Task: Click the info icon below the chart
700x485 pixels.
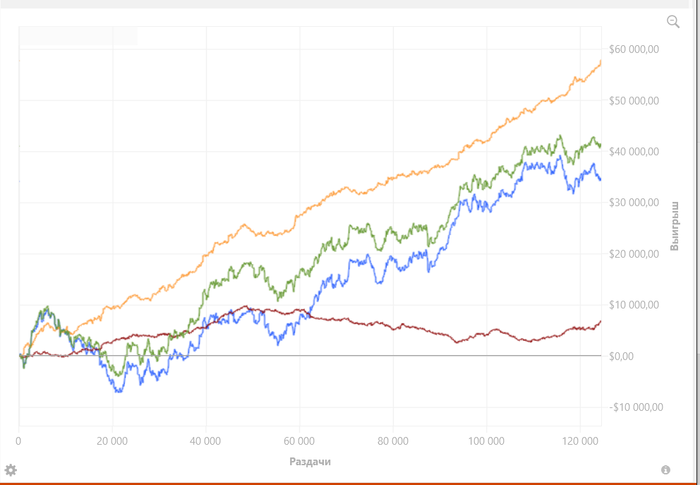Action: point(665,469)
